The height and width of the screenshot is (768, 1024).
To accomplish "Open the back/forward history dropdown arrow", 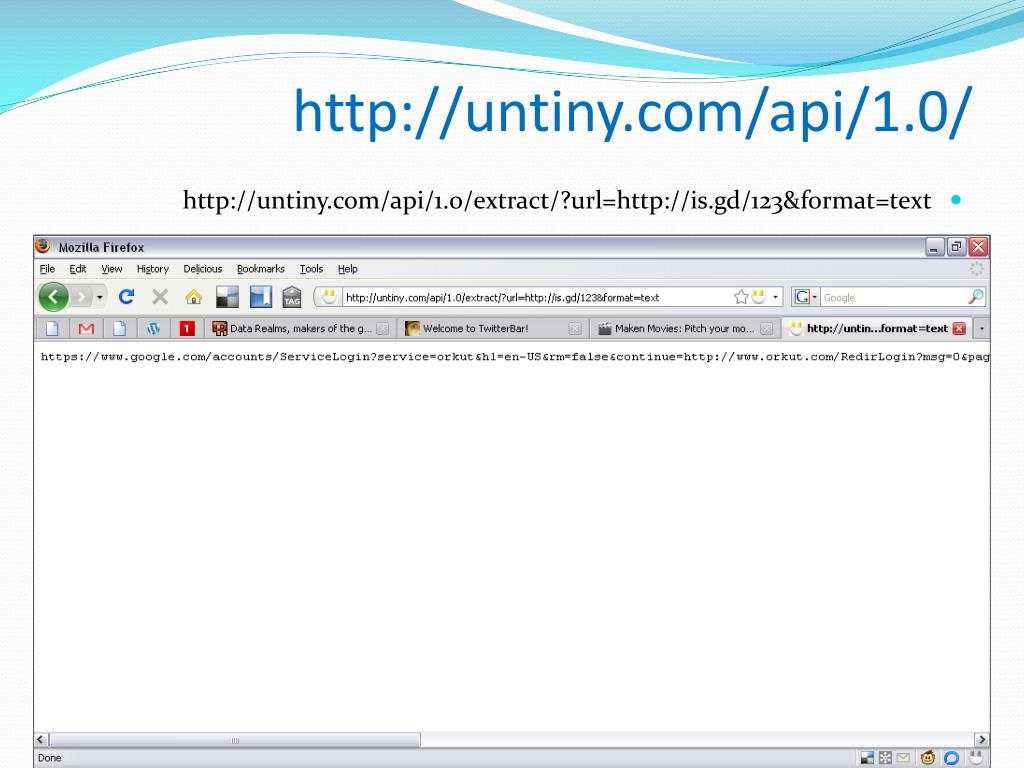I will point(99,298).
